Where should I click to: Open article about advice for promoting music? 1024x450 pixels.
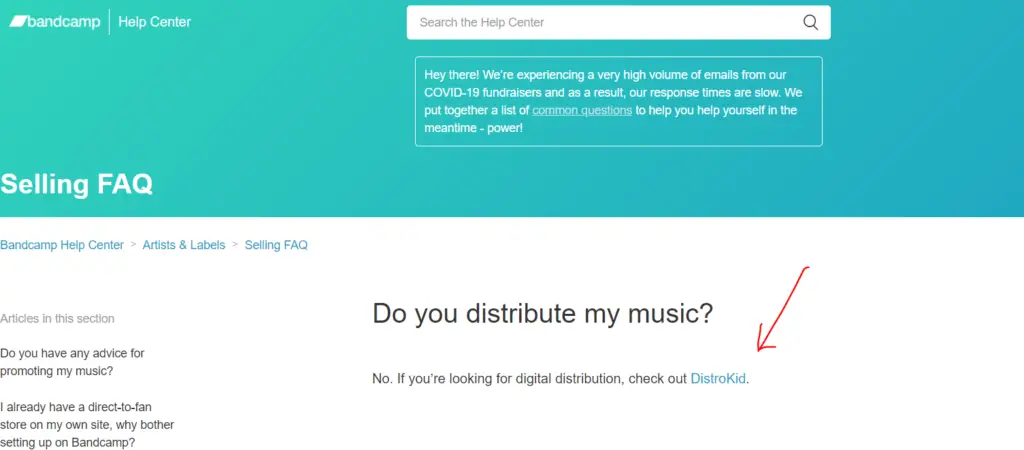(72, 362)
